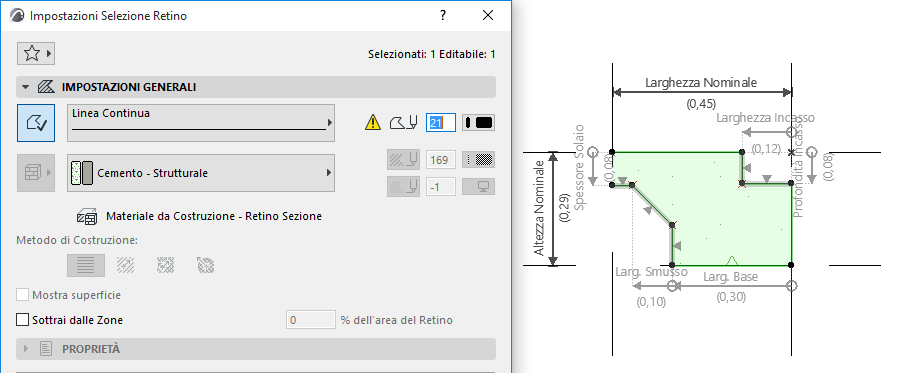
Task: Select the first construction method icon
Action: point(86,265)
